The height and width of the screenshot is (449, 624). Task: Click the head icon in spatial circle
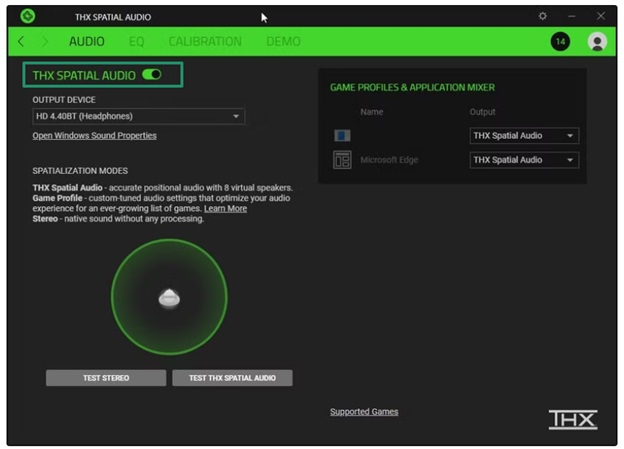pos(169,298)
